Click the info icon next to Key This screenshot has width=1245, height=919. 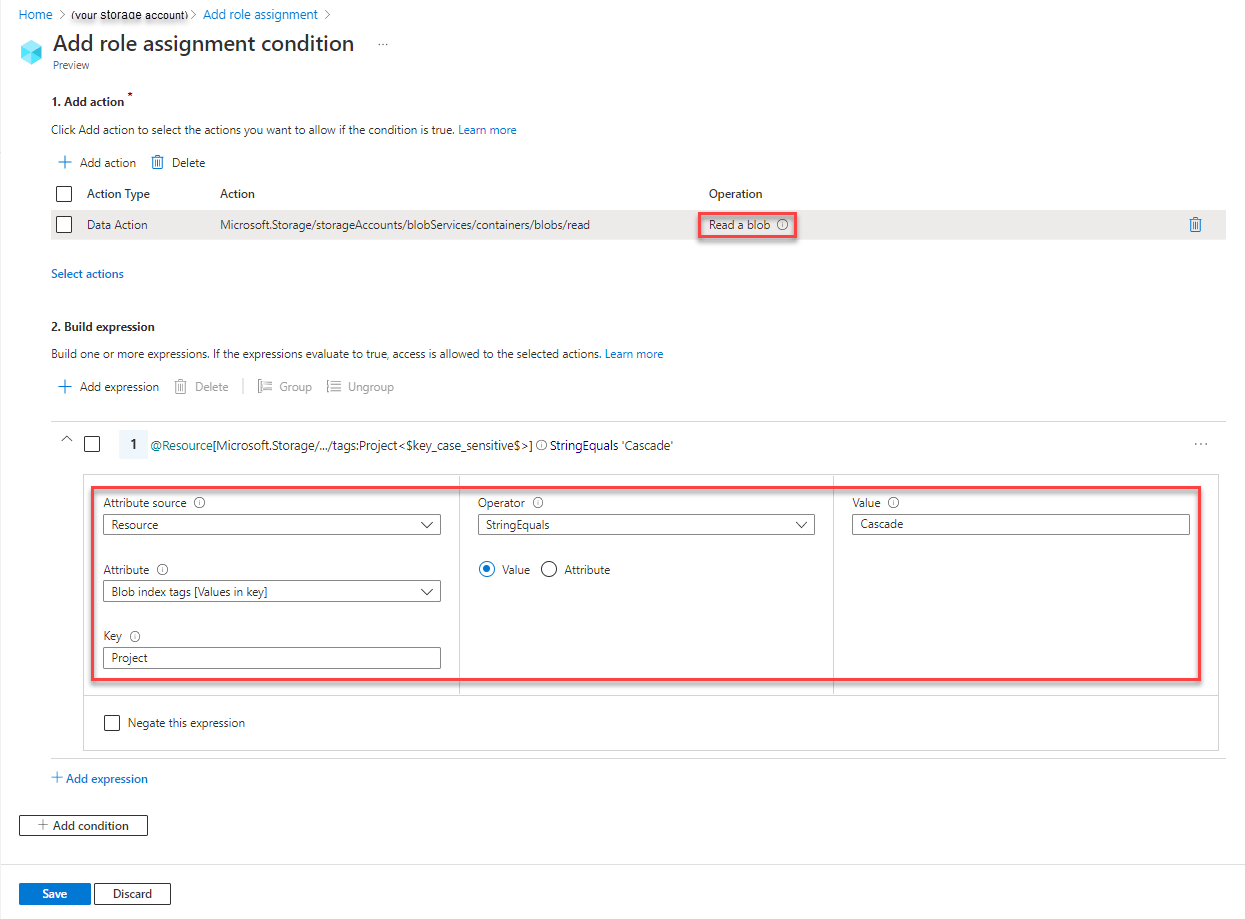point(135,636)
